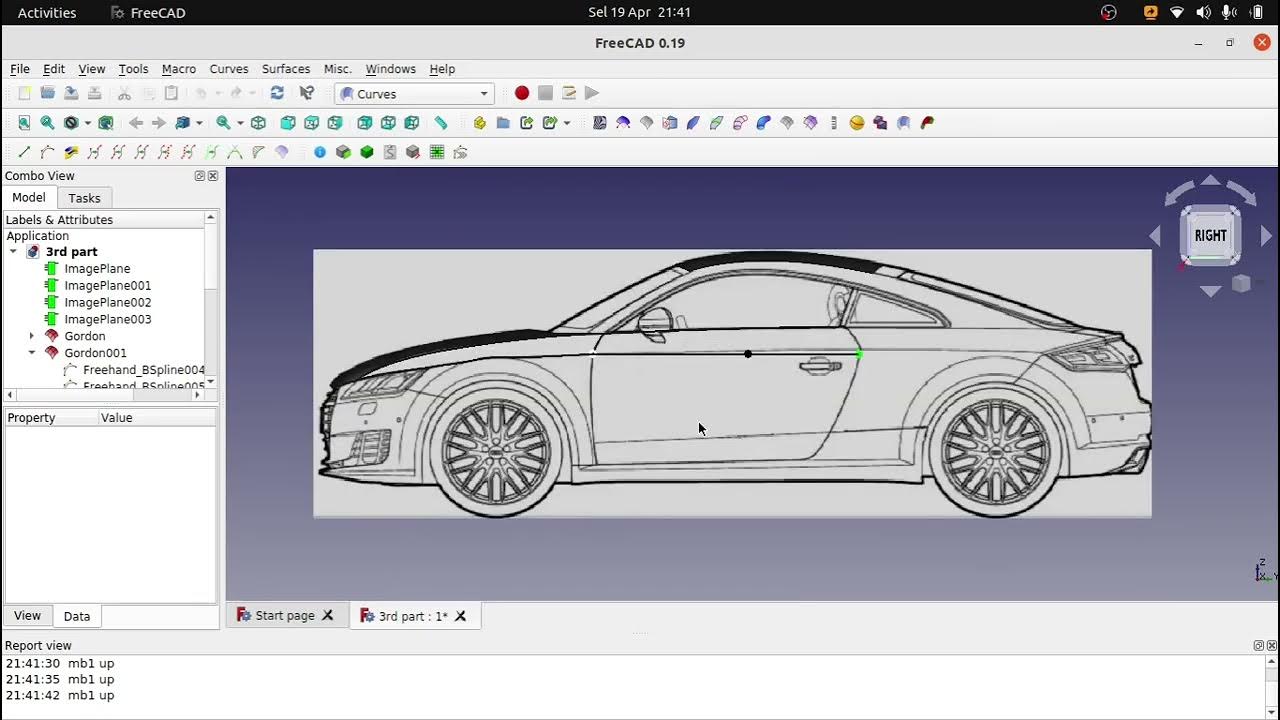The image size is (1280, 720).
Task: Click the pink sweep surface icon
Action: click(740, 123)
